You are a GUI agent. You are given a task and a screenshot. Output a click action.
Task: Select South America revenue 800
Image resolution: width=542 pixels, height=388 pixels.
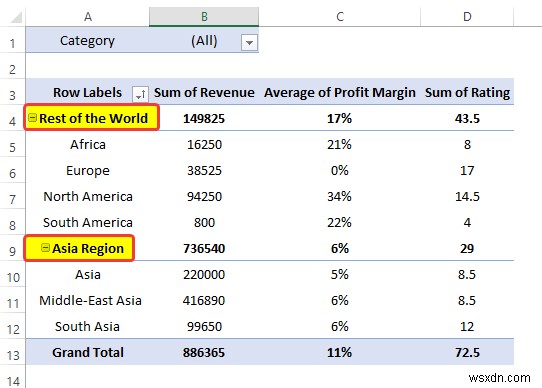point(204,222)
